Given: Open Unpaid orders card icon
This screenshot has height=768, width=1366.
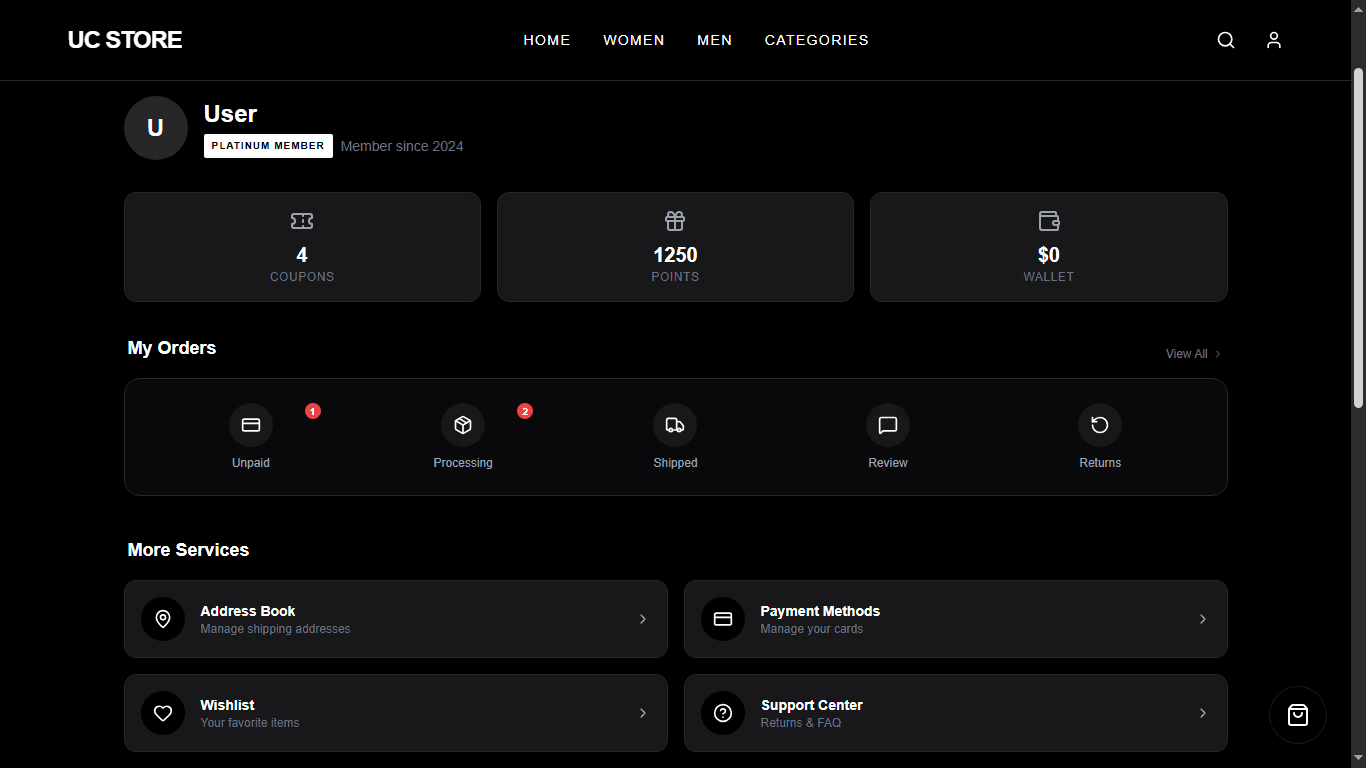Looking at the screenshot, I should point(251,425).
